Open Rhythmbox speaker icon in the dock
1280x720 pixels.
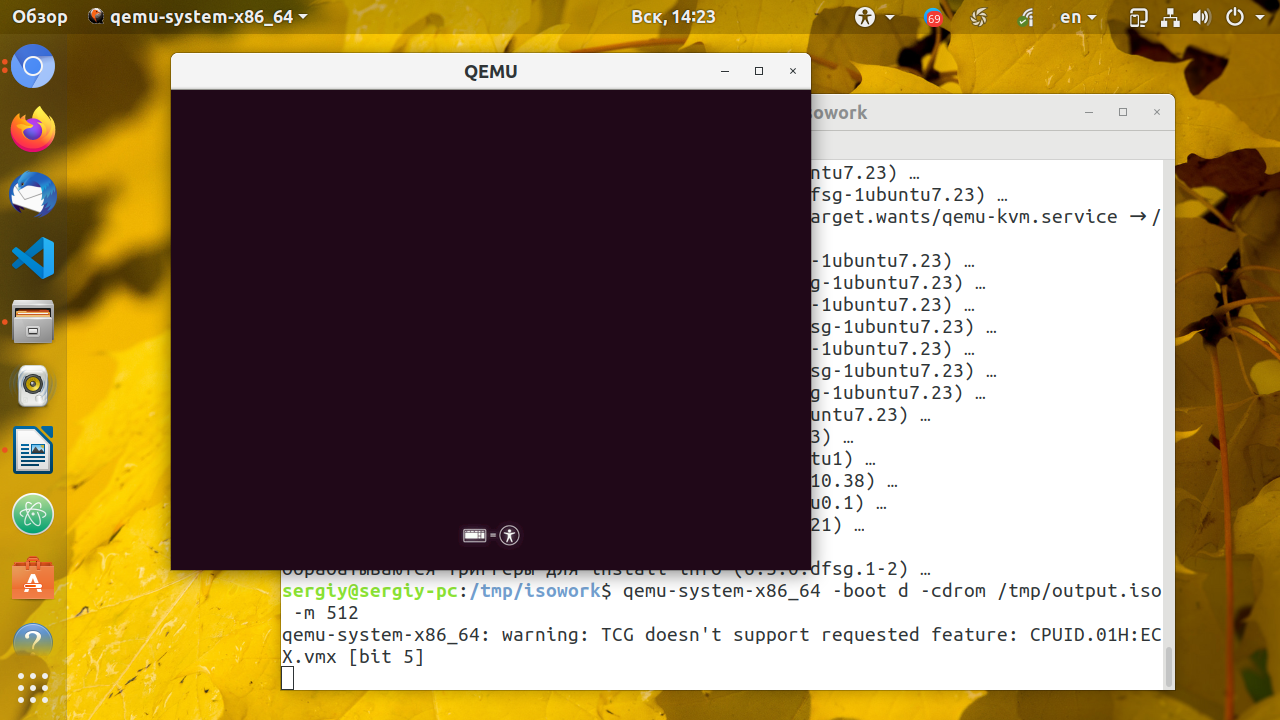[33, 386]
